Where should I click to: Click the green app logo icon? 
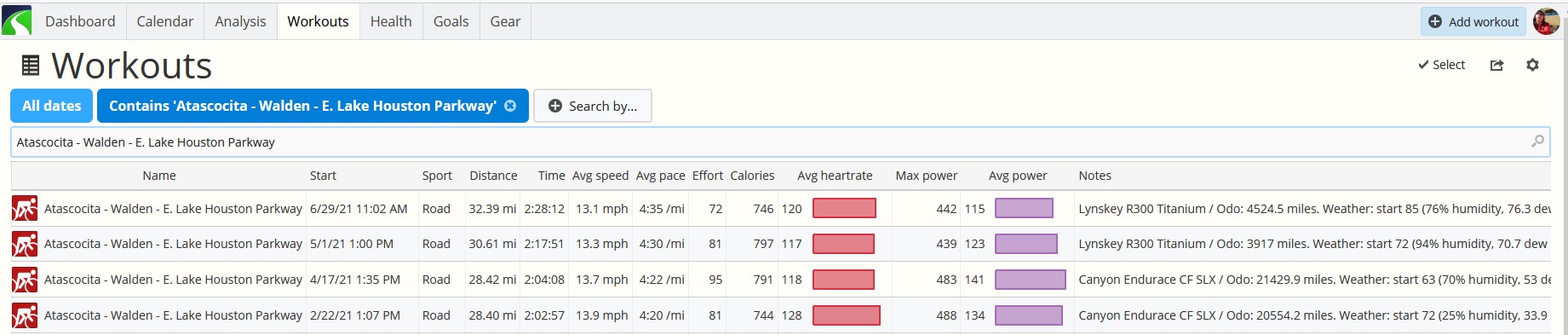[17, 20]
